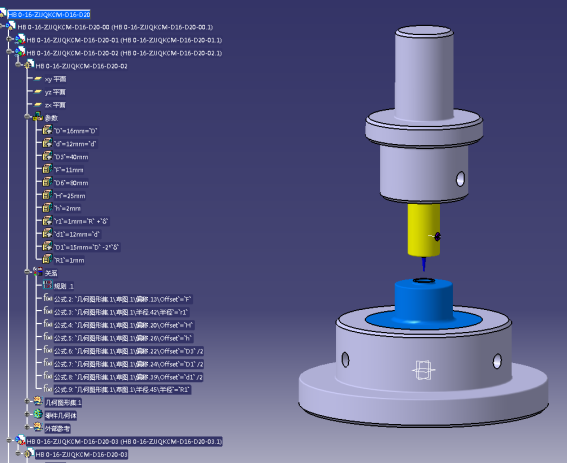Click the icon beside `D1`=15mm parameter
567x463 pixels.
pyautogui.click(x=47, y=246)
